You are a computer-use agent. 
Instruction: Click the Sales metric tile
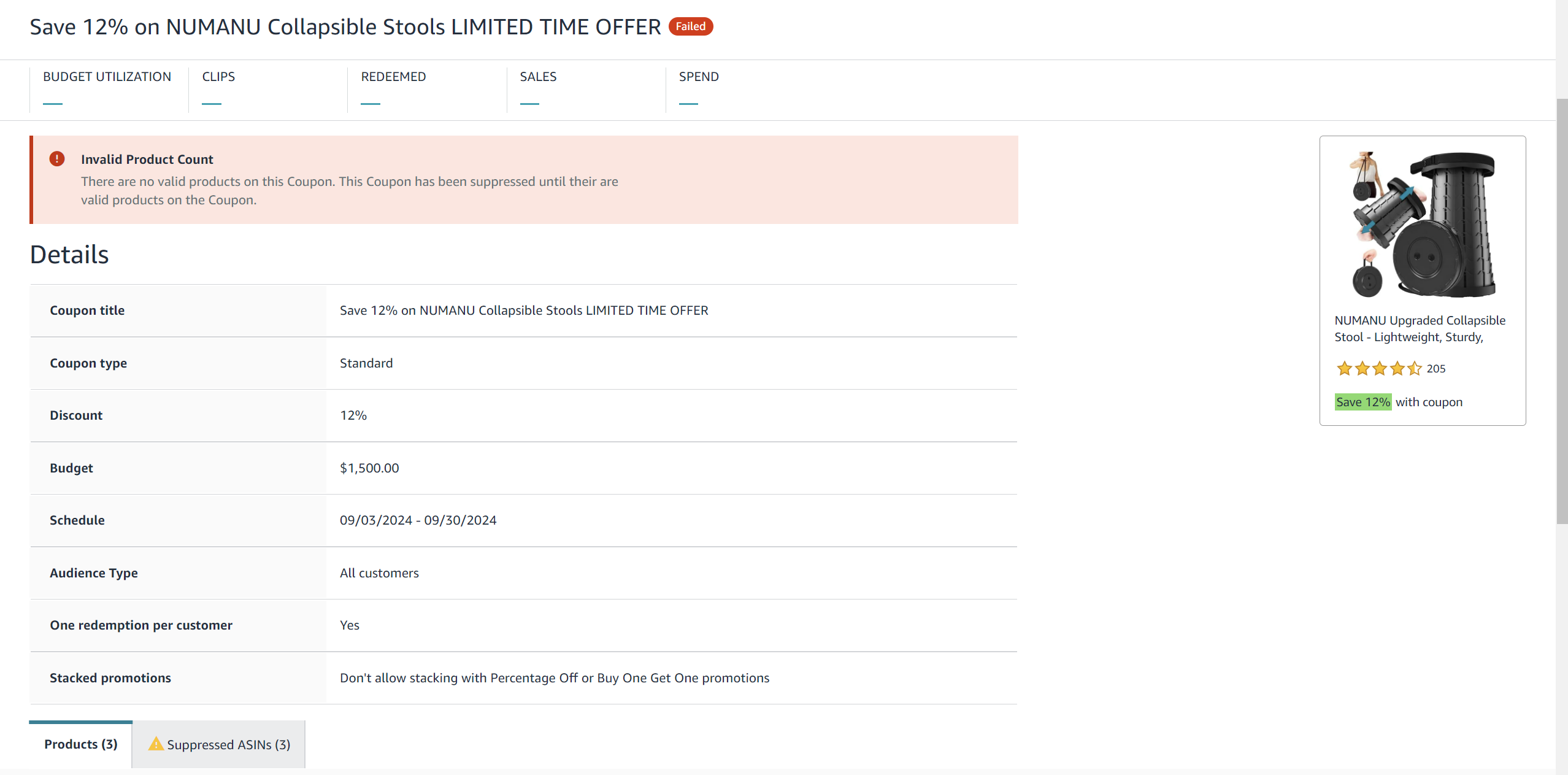pyautogui.click(x=586, y=90)
